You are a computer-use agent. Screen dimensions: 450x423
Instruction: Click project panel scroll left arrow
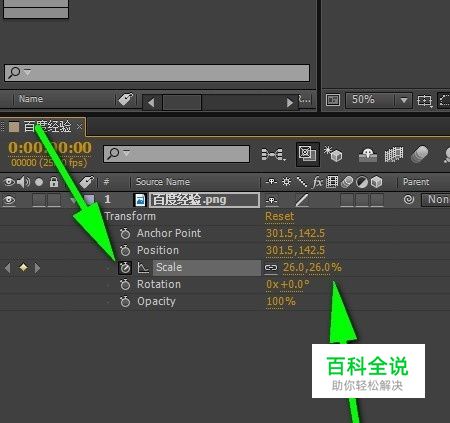(x=151, y=102)
